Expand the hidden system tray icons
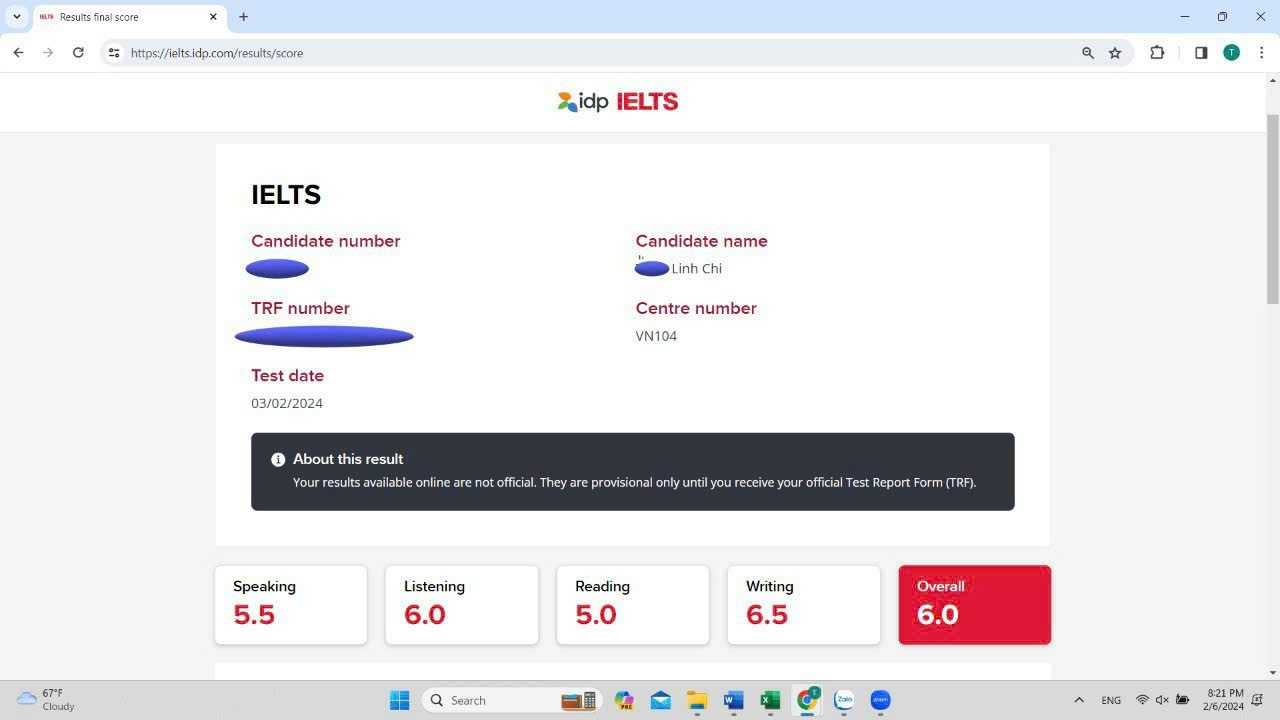Image resolution: width=1280 pixels, height=720 pixels. point(1078,700)
